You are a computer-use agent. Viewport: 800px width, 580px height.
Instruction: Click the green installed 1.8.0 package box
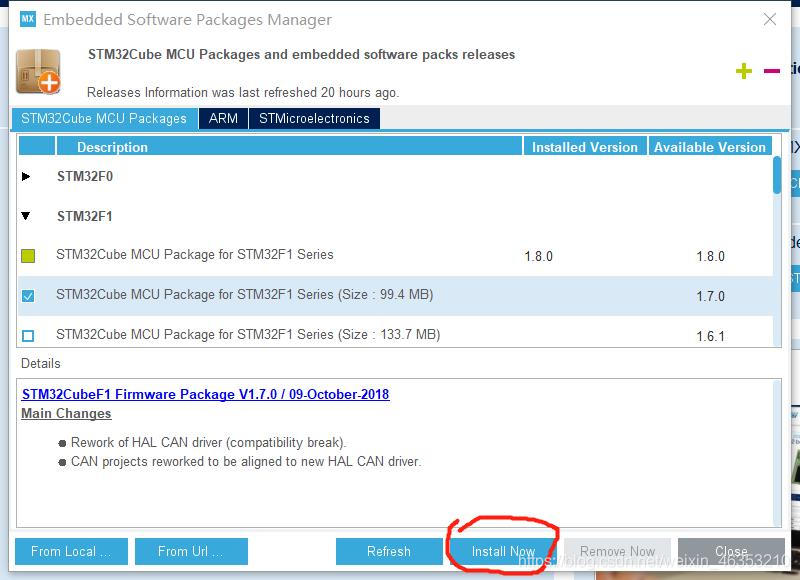click(x=28, y=256)
